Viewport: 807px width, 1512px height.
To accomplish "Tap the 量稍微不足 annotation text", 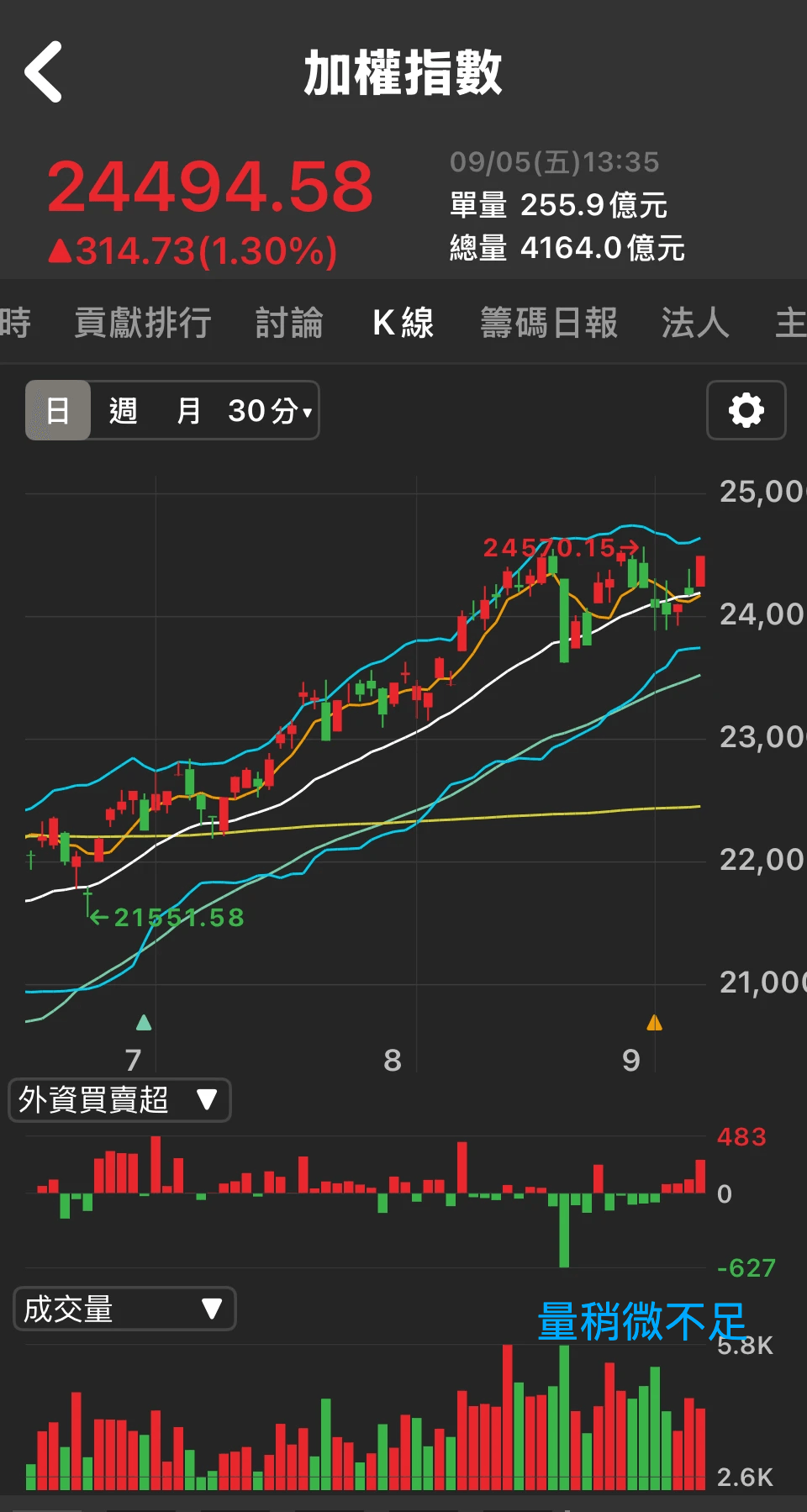I will coord(641,1322).
